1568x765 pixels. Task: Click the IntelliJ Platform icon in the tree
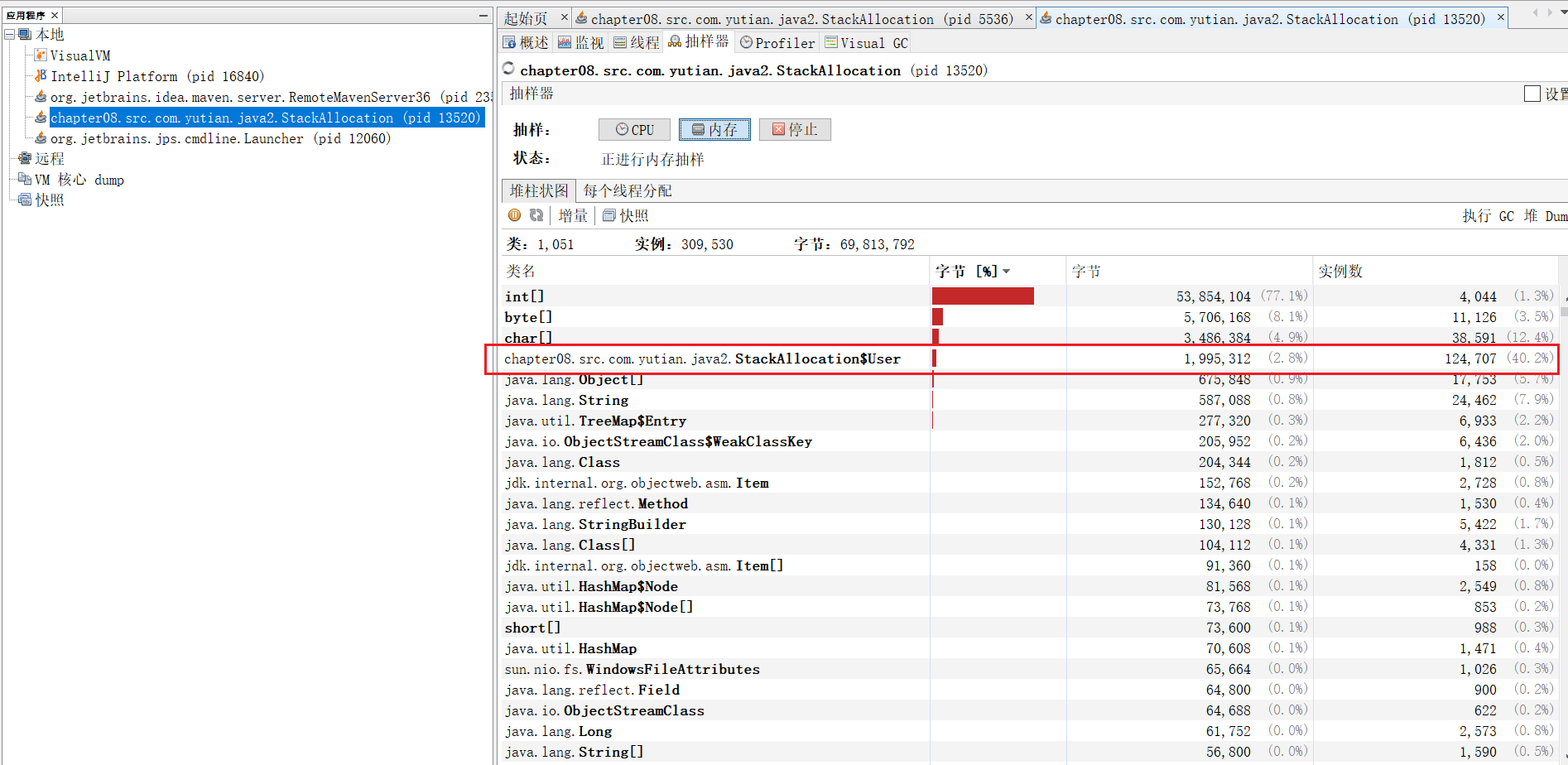tap(41, 76)
